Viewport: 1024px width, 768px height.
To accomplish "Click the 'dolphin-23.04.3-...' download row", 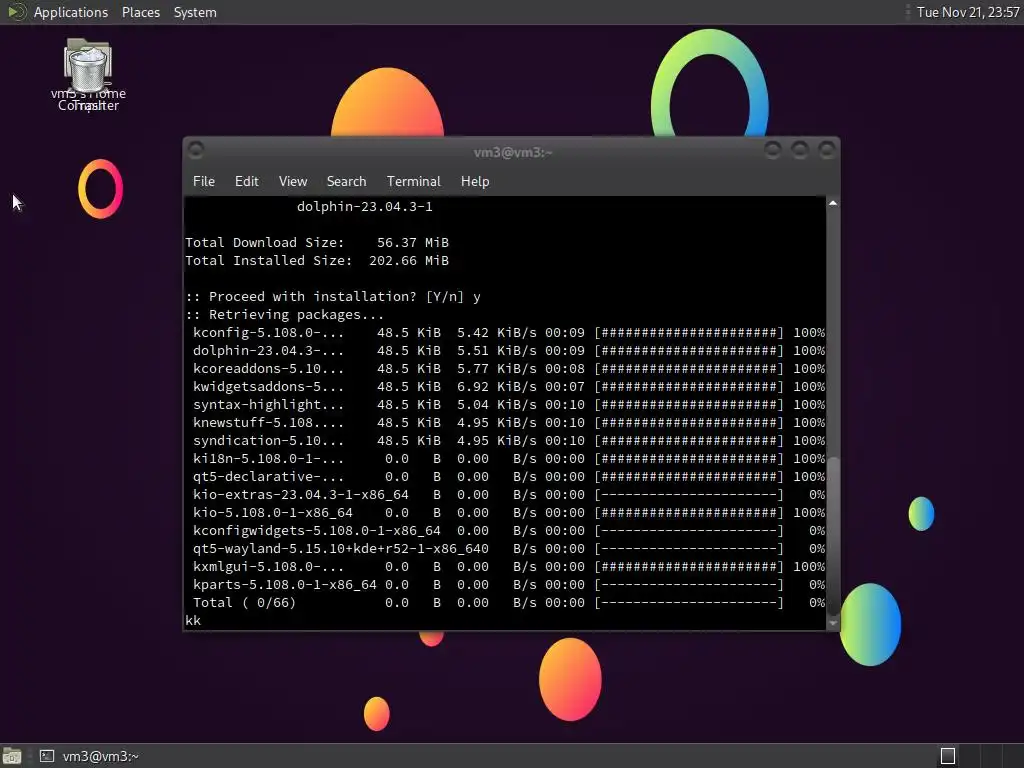I will click(x=509, y=351).
